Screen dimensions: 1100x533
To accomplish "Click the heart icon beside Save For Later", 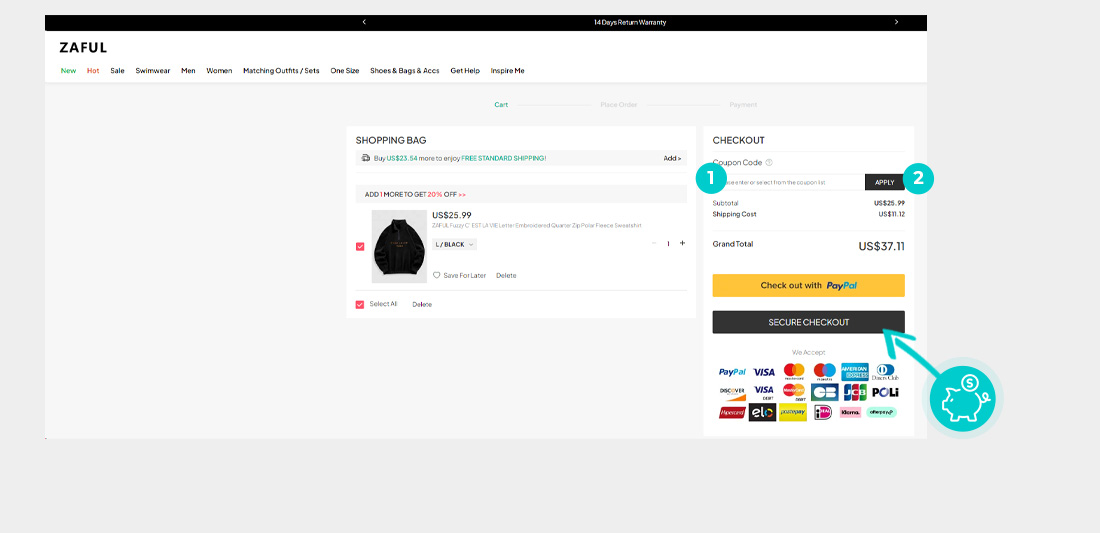I will click(x=436, y=275).
